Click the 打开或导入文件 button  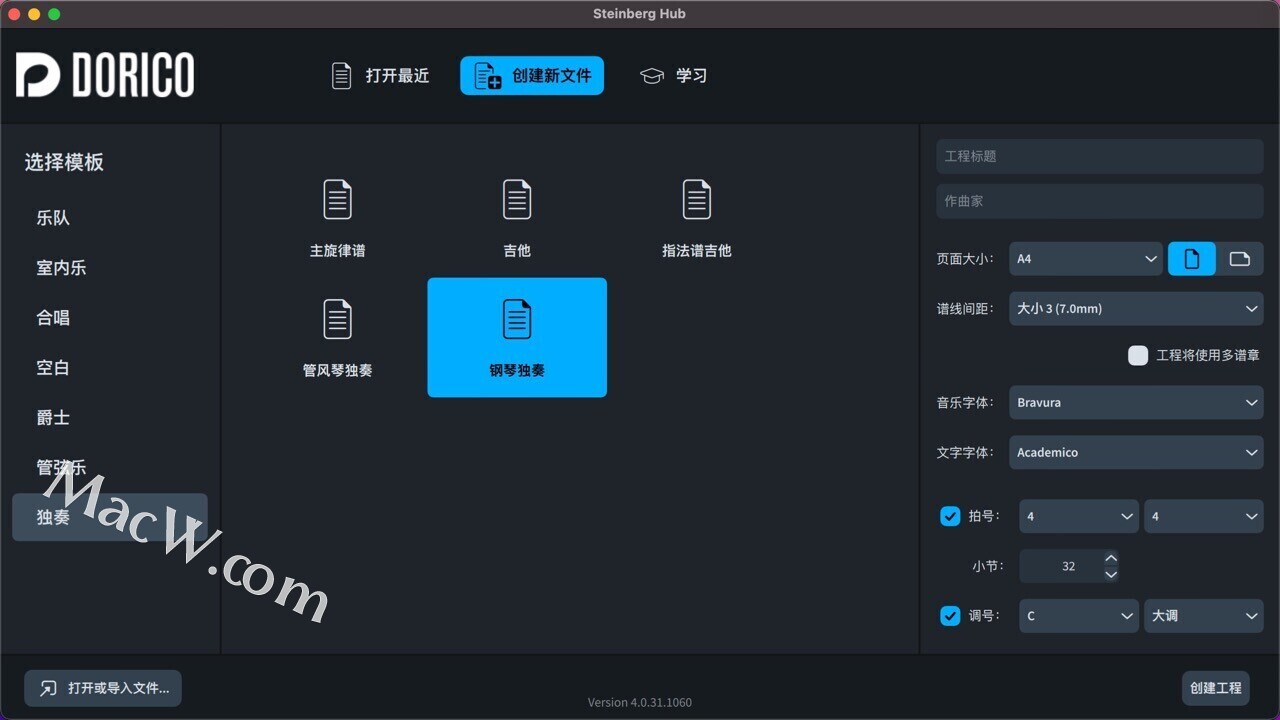103,688
